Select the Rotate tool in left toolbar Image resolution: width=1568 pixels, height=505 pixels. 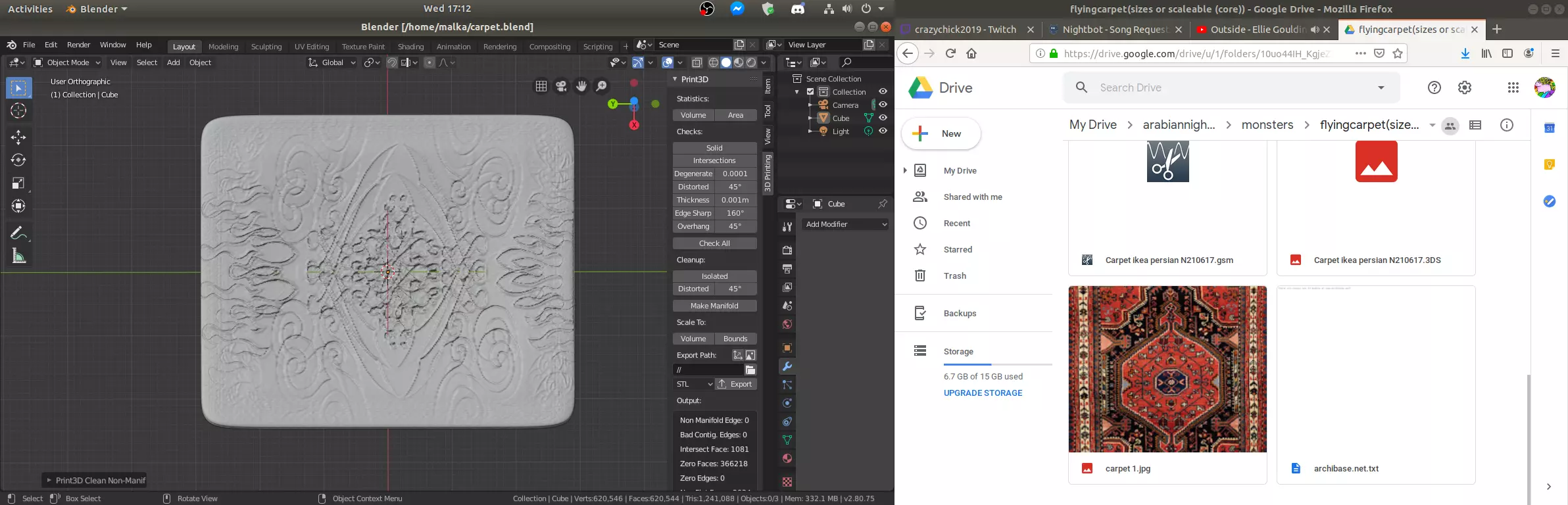point(18,160)
